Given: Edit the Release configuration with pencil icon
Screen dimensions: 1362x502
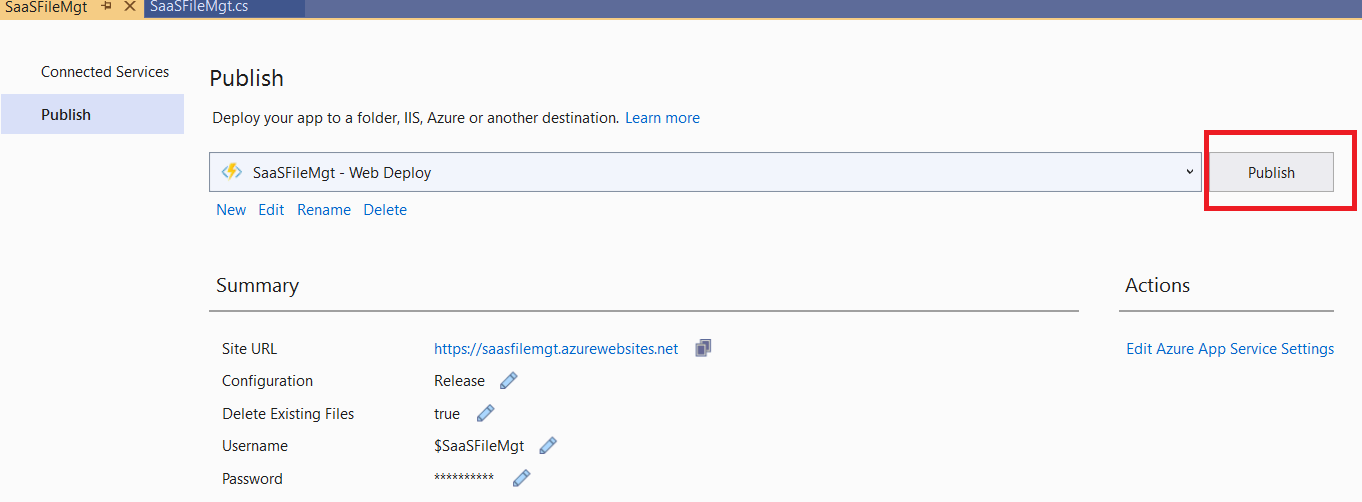Looking at the screenshot, I should tap(508, 381).
